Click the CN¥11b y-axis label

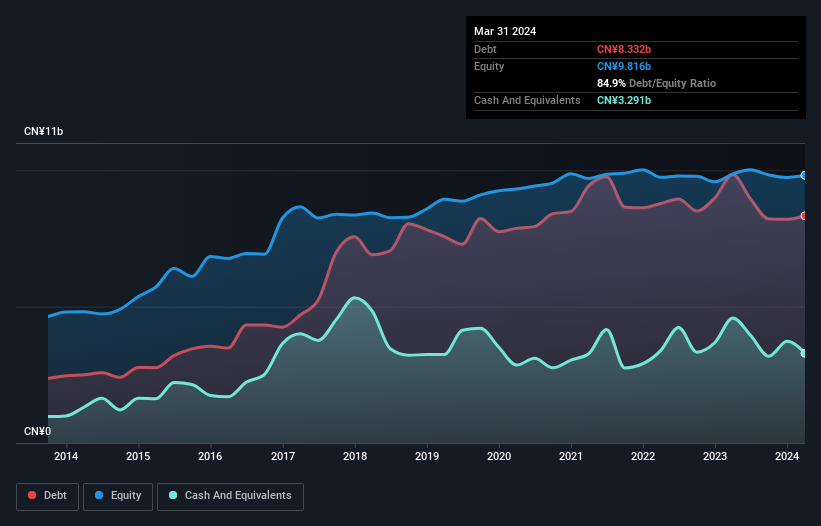(43, 131)
